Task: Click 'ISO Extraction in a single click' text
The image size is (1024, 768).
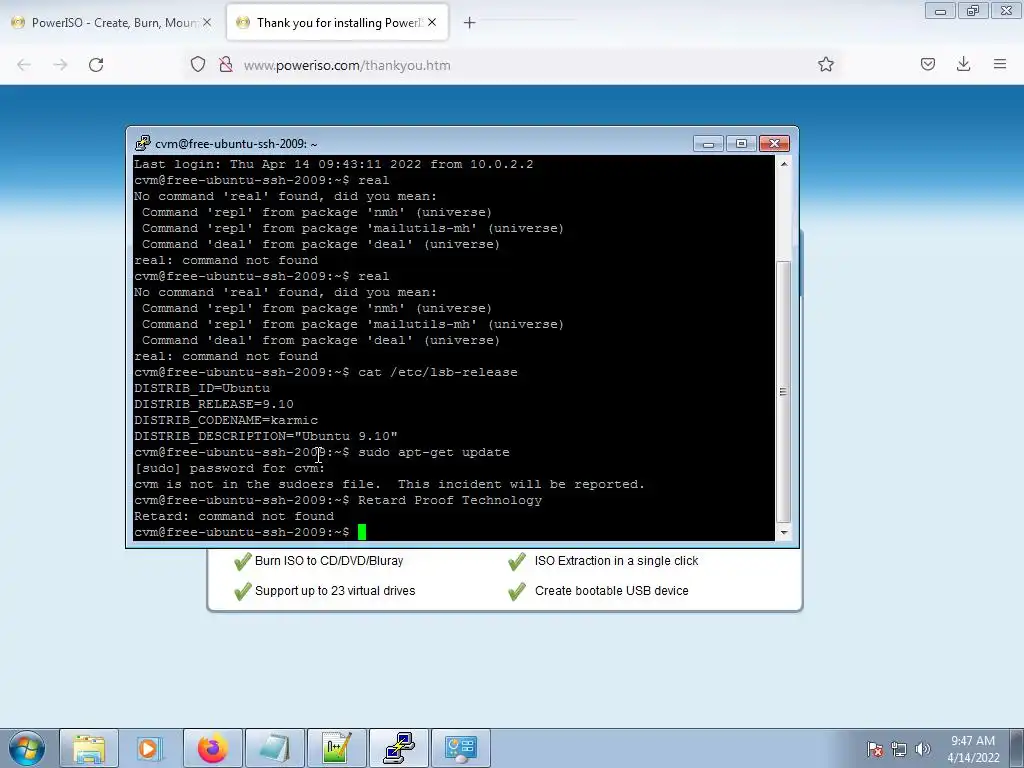Action: [x=616, y=560]
